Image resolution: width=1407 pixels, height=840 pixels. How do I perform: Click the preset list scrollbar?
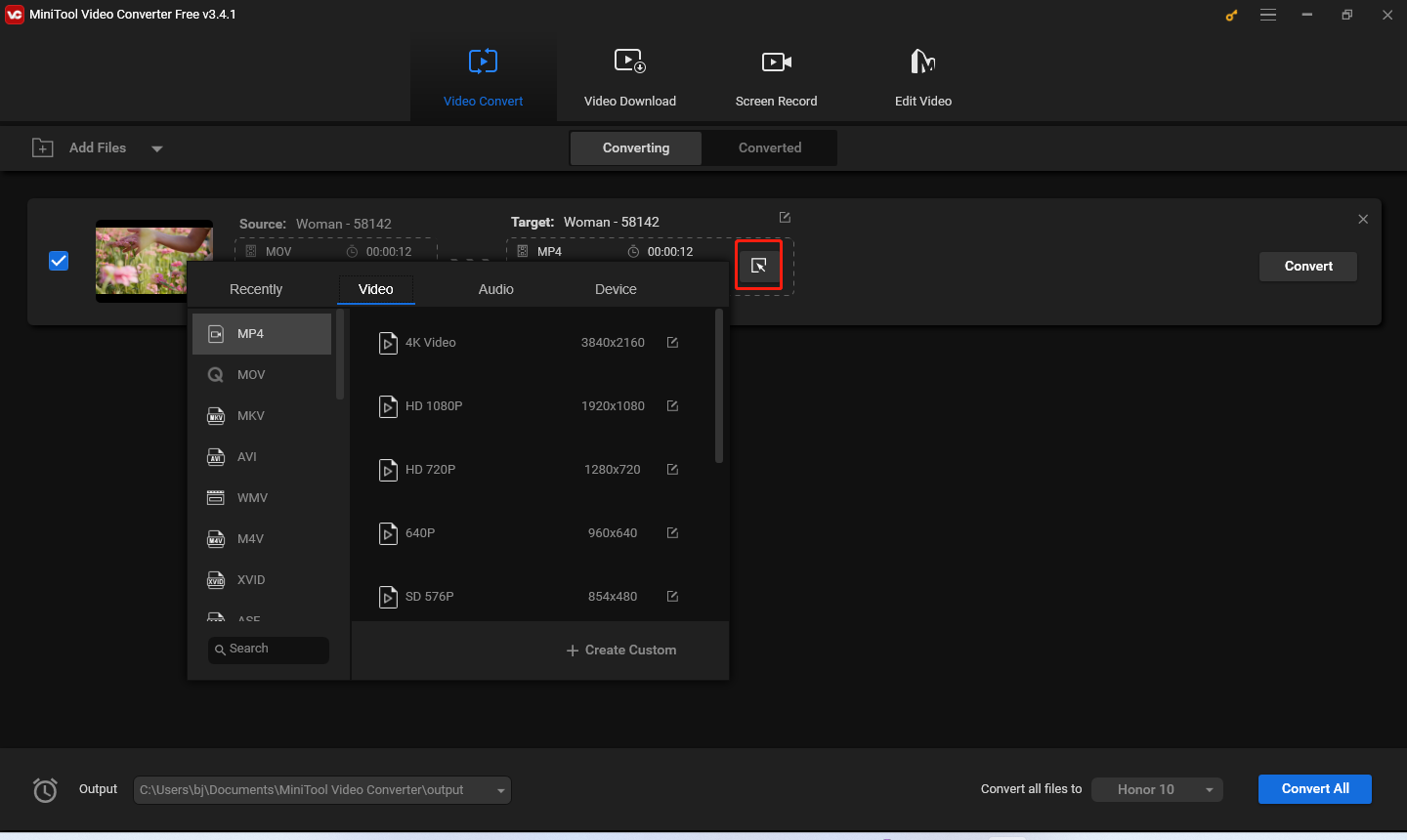click(719, 387)
